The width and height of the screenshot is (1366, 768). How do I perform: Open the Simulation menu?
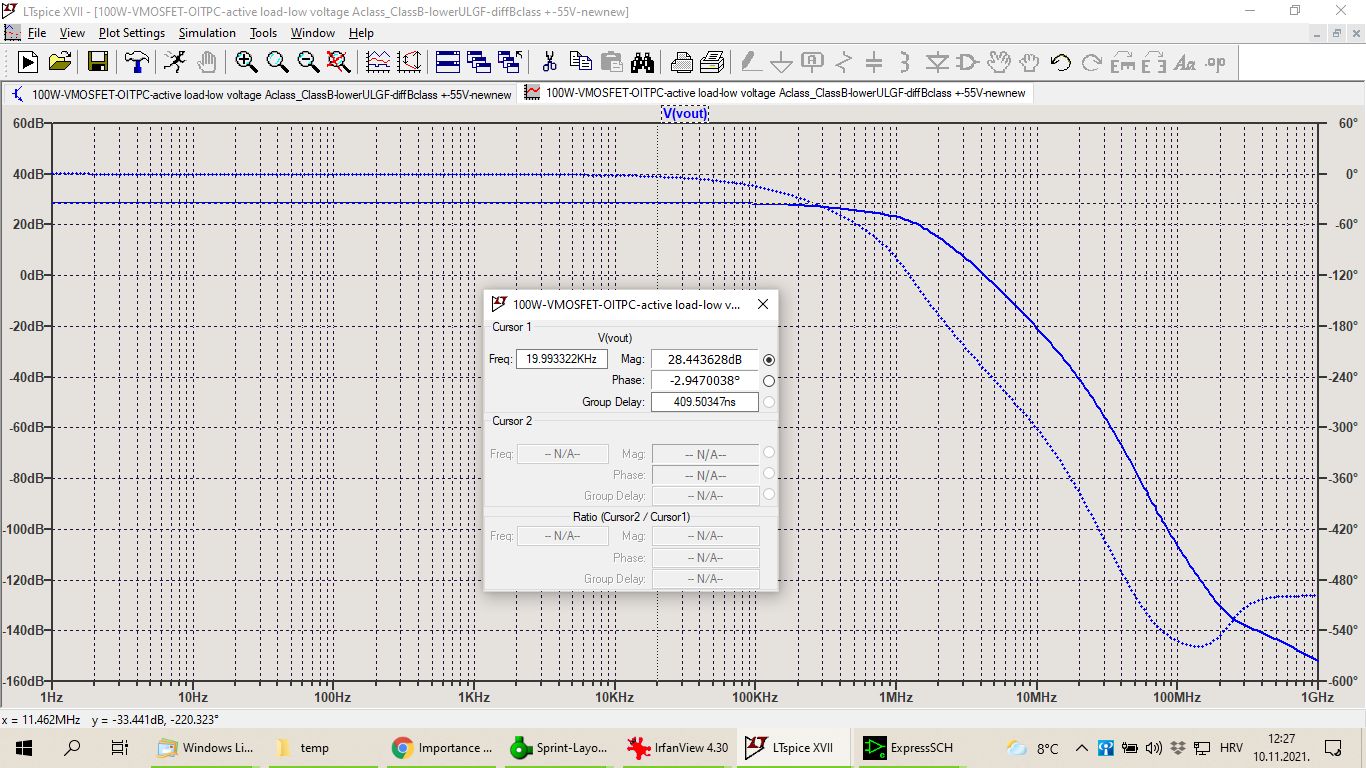click(x=207, y=33)
